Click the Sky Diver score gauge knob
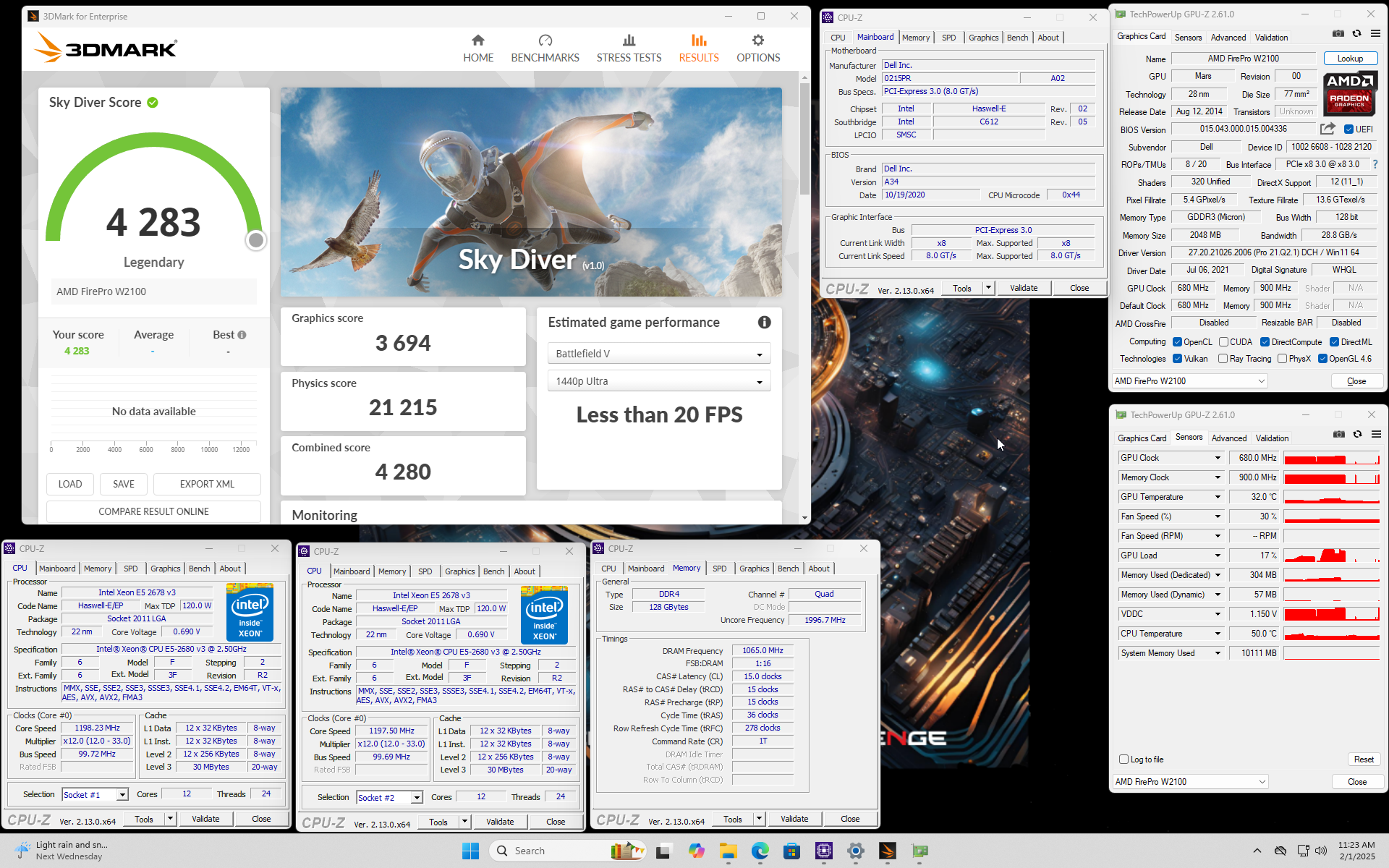The width and height of the screenshot is (1389, 868). [x=255, y=240]
